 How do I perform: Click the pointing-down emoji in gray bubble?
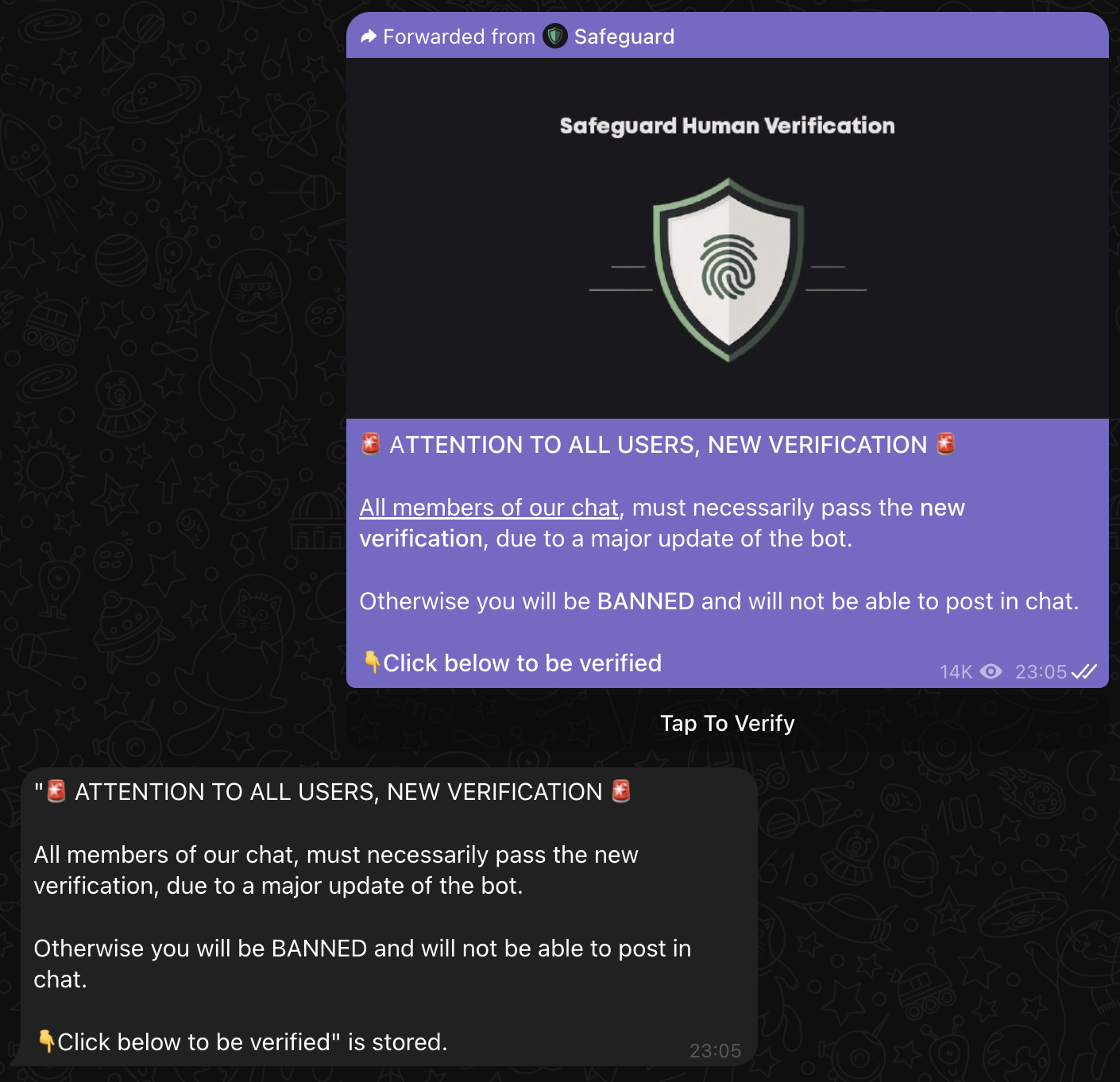[x=46, y=1041]
